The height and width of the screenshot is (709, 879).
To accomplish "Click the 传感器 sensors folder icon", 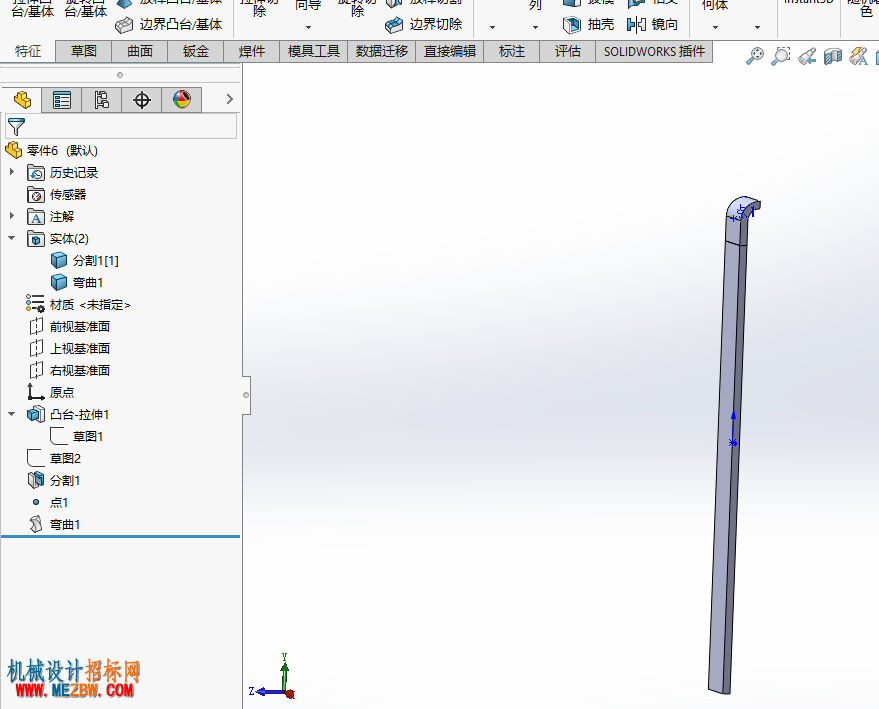I will (35, 194).
